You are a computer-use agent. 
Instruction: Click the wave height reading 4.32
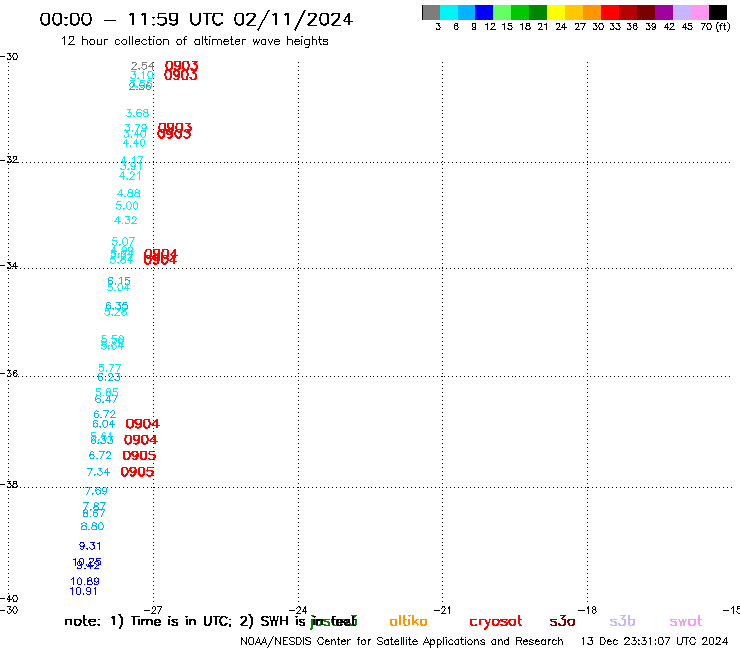click(x=126, y=220)
